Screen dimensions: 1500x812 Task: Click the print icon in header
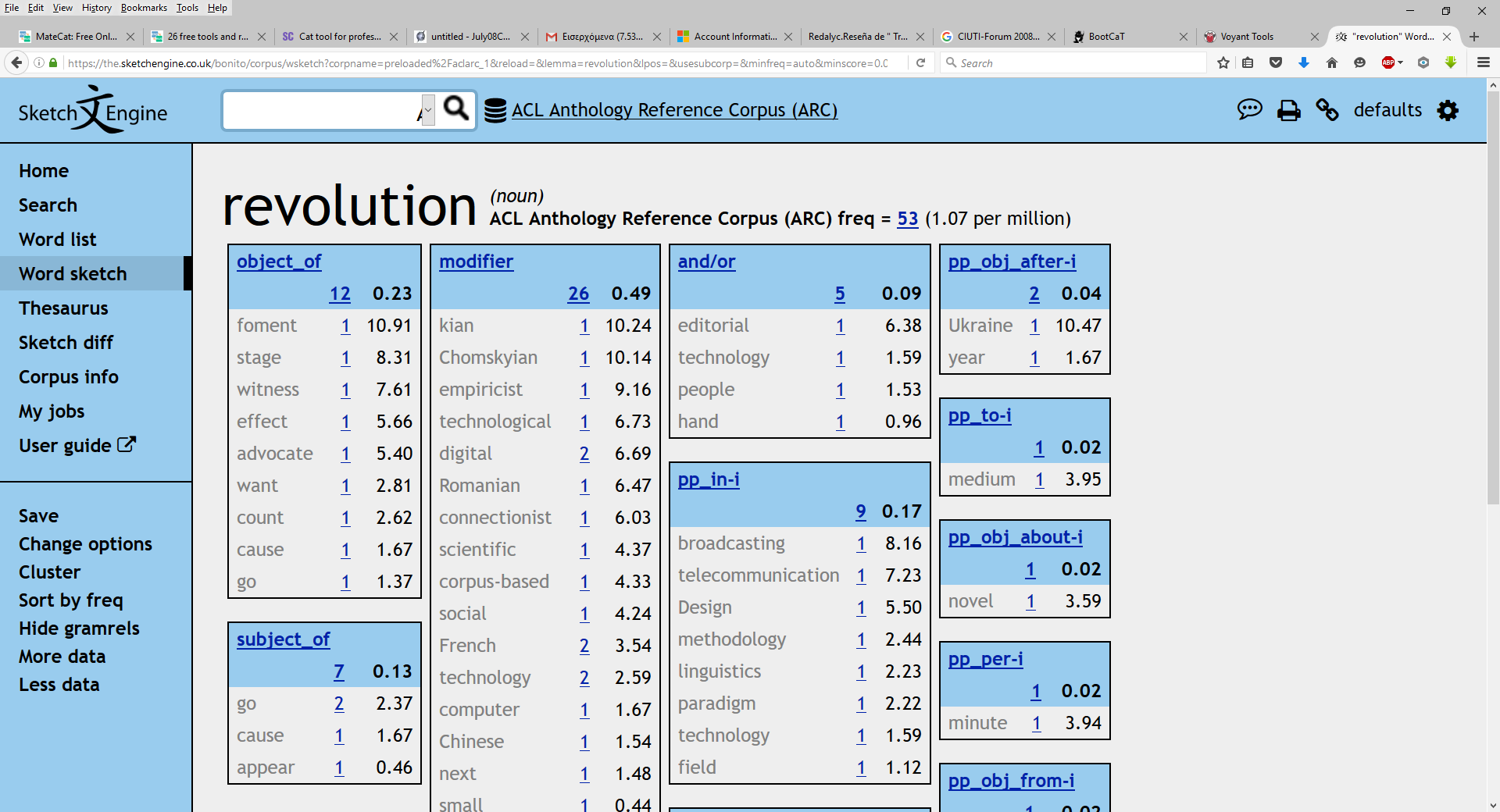(1289, 111)
